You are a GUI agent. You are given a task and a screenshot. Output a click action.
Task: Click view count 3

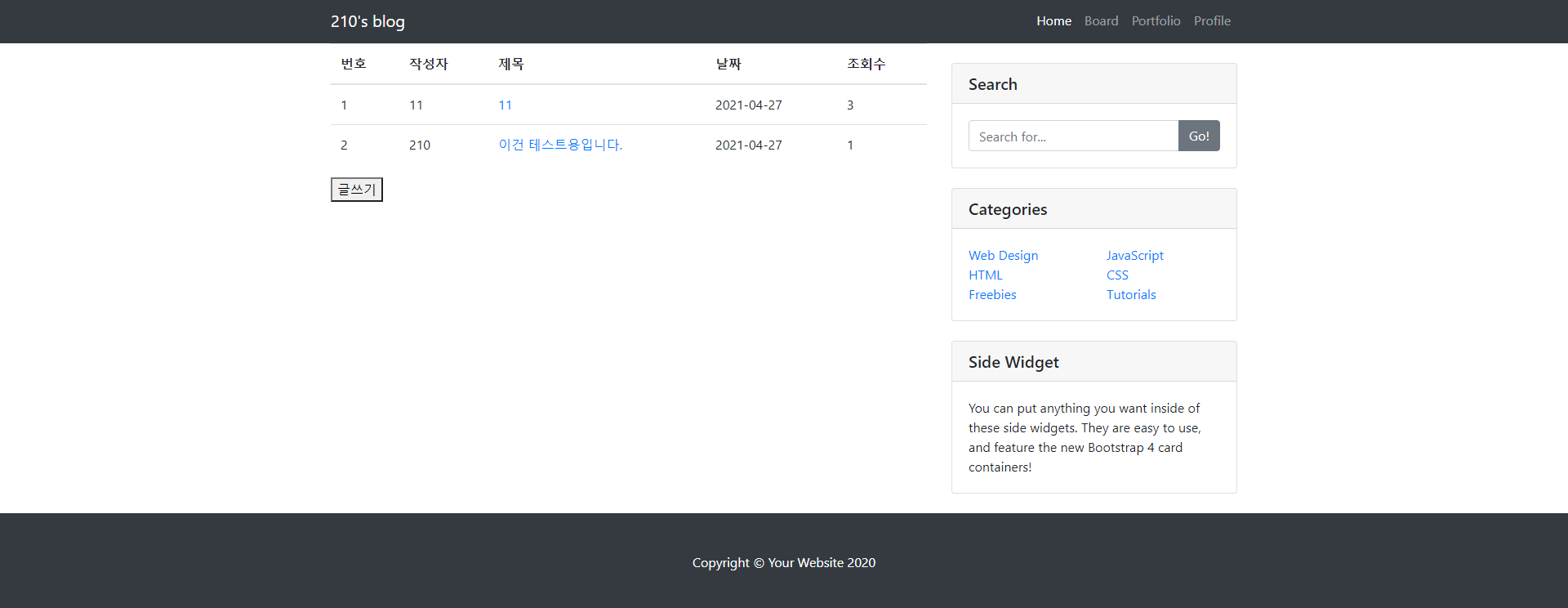850,105
